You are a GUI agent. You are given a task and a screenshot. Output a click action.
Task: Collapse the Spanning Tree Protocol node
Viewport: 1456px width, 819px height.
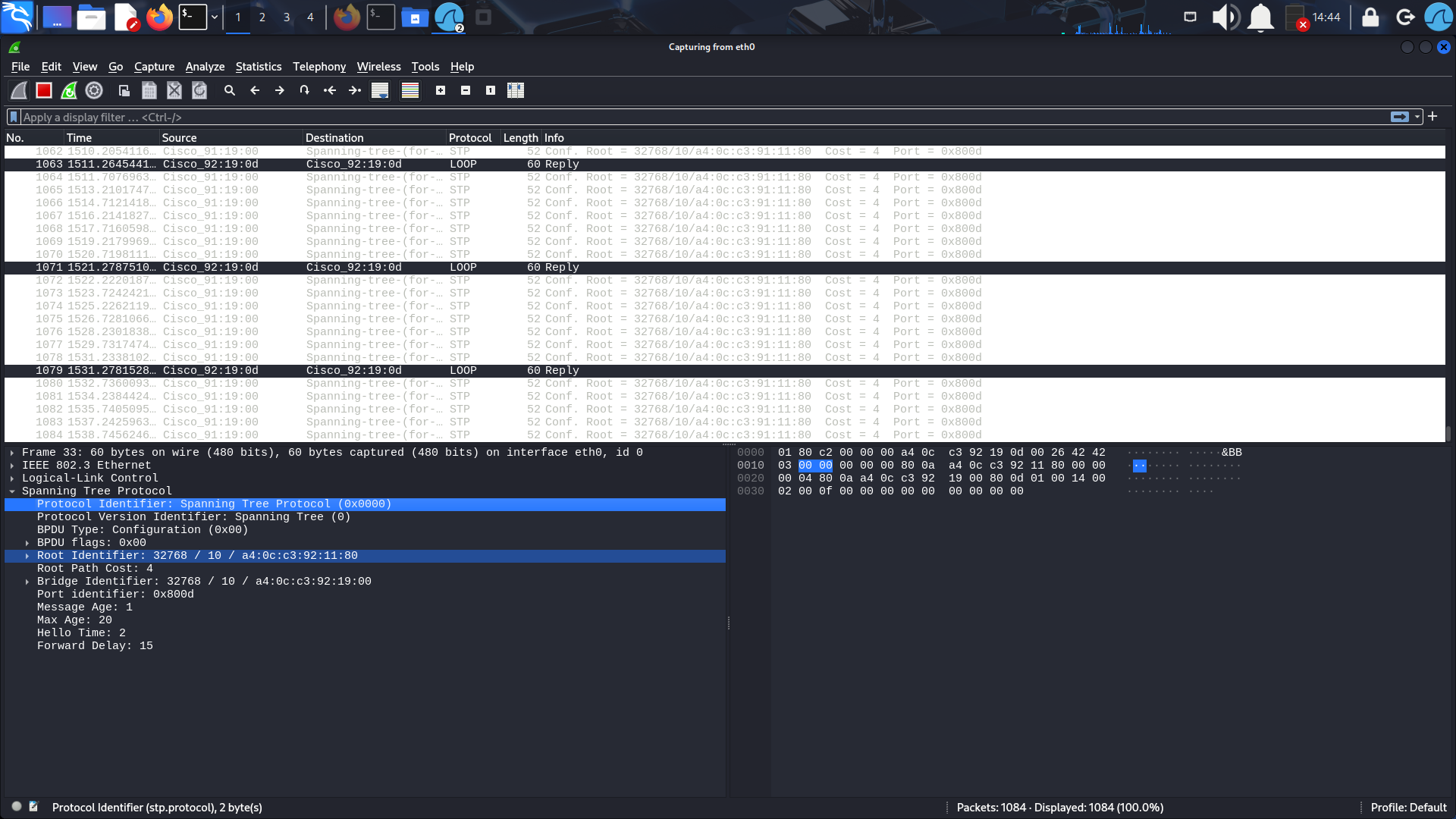point(12,491)
